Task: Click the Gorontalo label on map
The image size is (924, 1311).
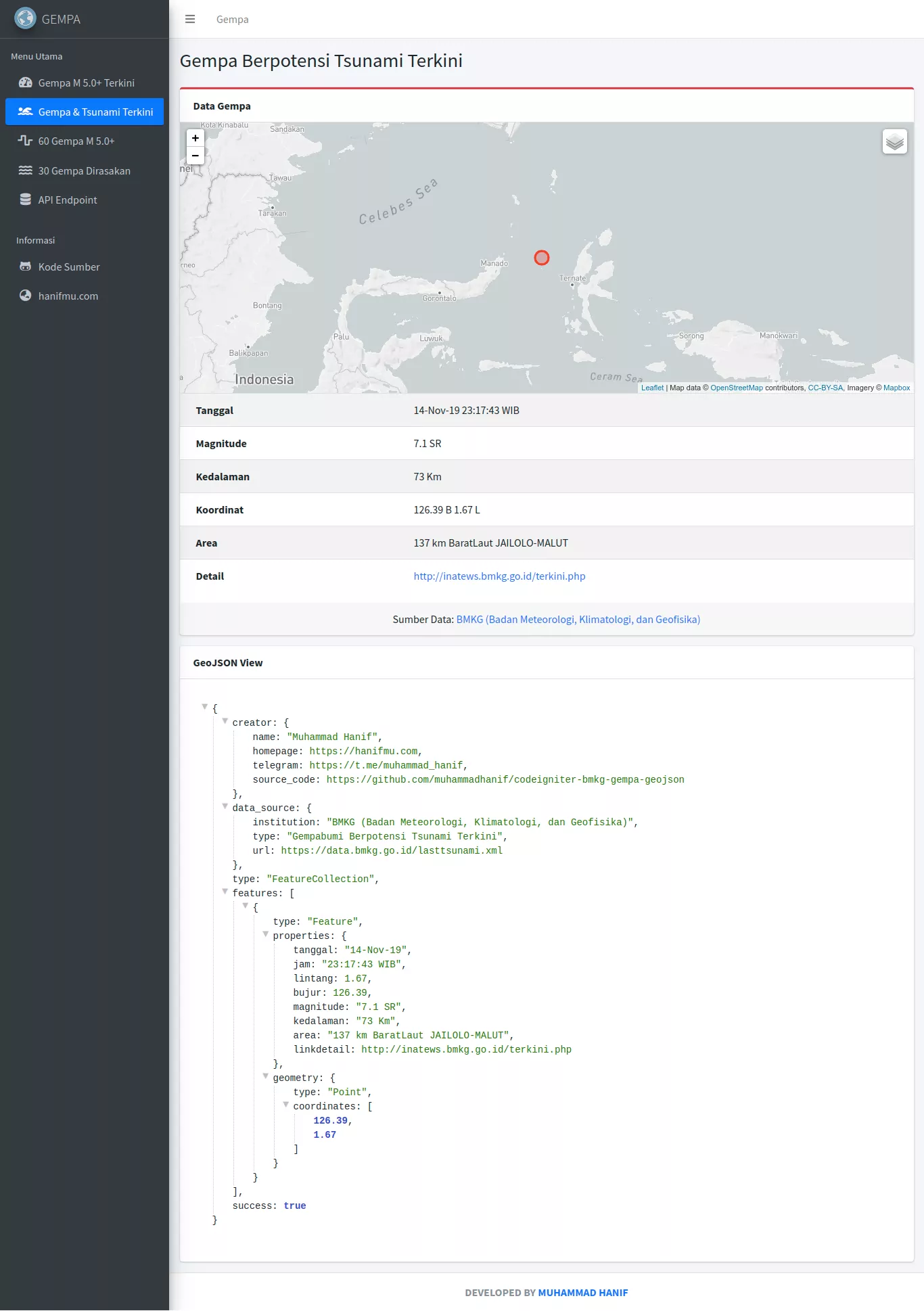Action: coord(440,298)
